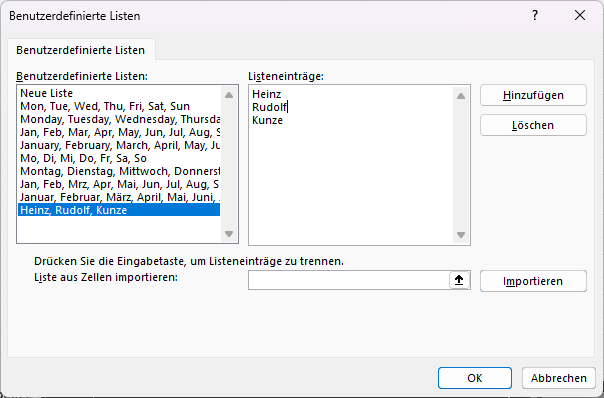Select the 'January, February, March' list
Viewport: 604px width, 398px height.
click(x=119, y=145)
